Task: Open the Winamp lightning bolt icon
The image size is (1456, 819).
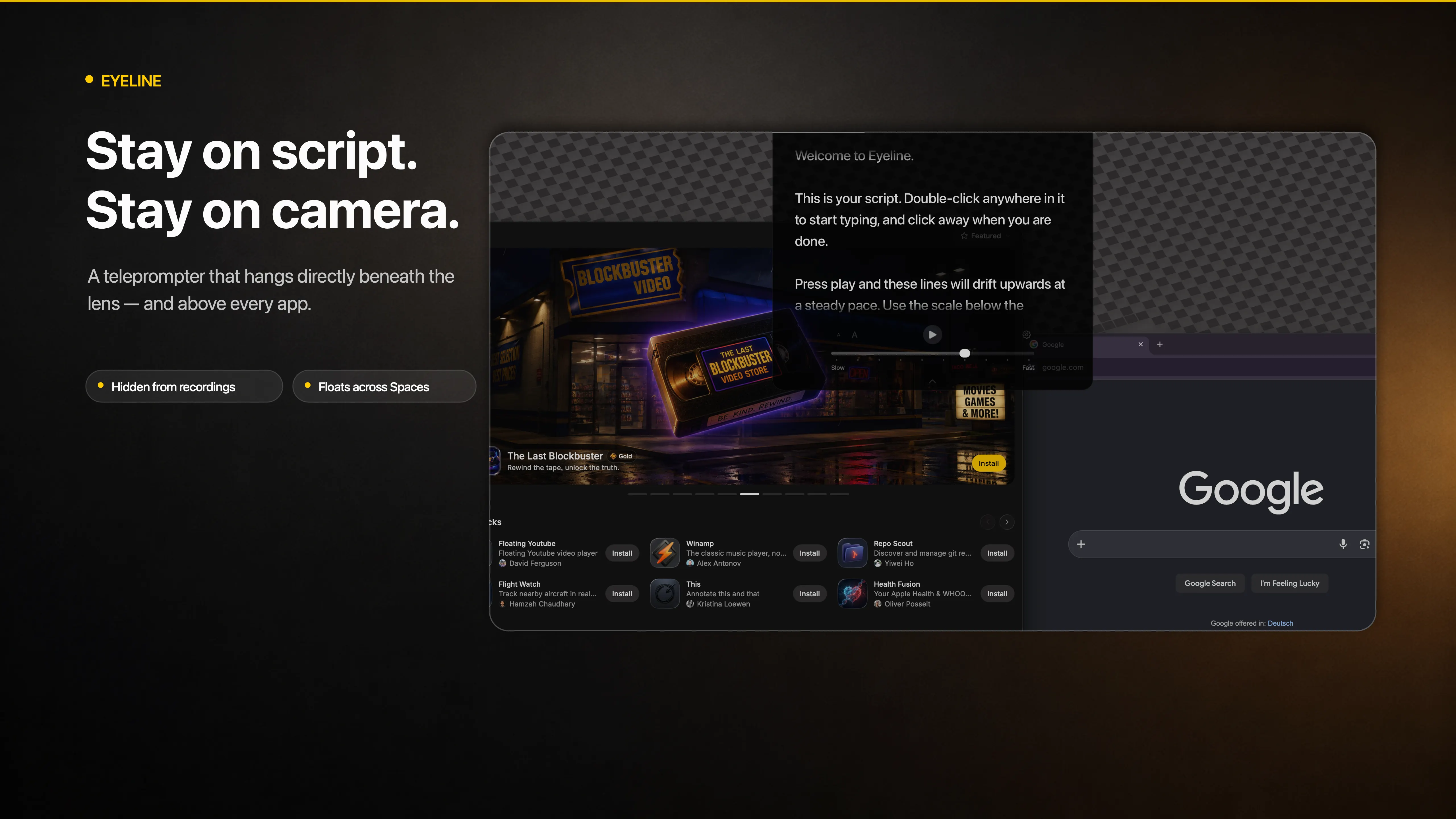Action: click(665, 553)
